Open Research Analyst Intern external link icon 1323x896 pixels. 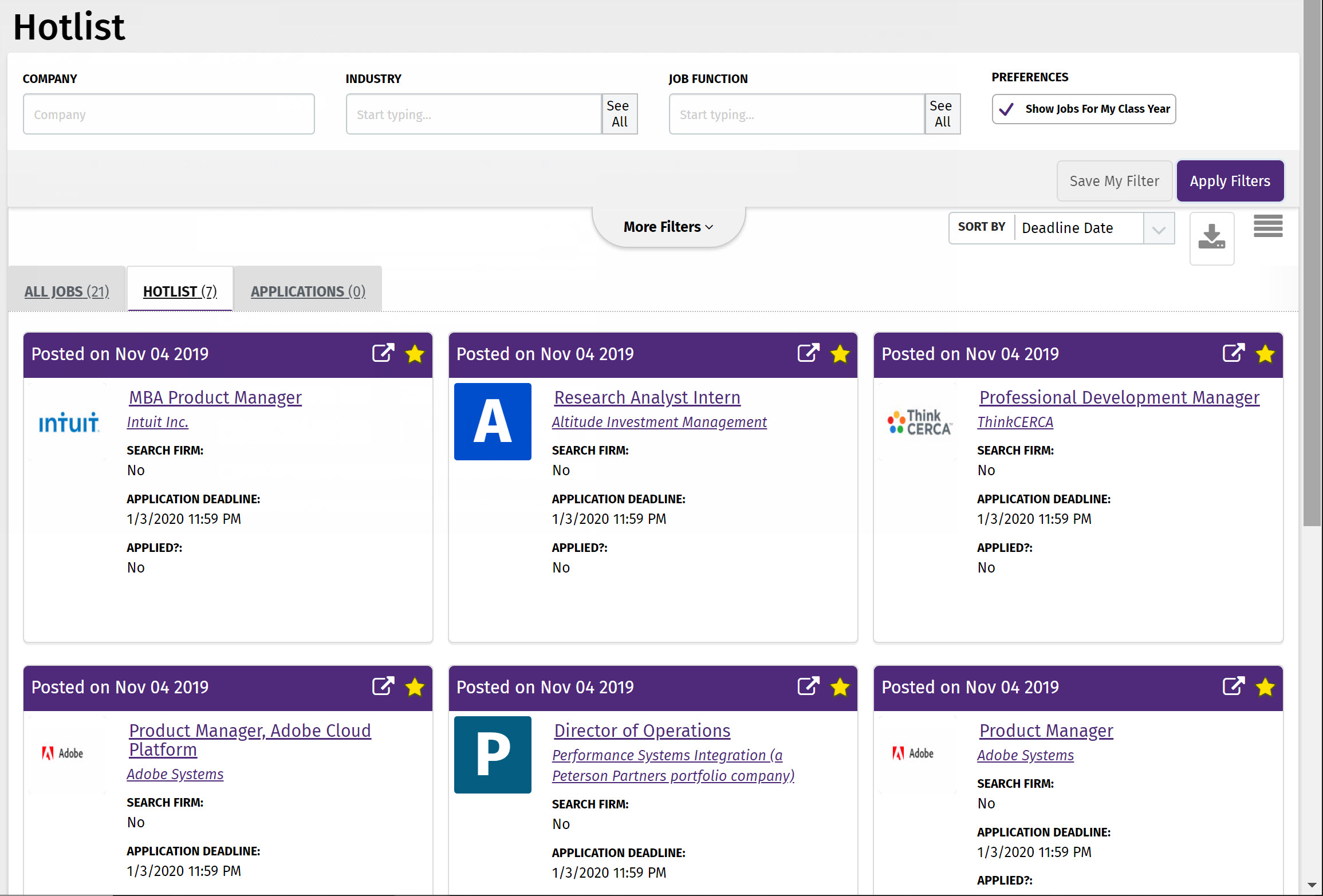tap(808, 353)
